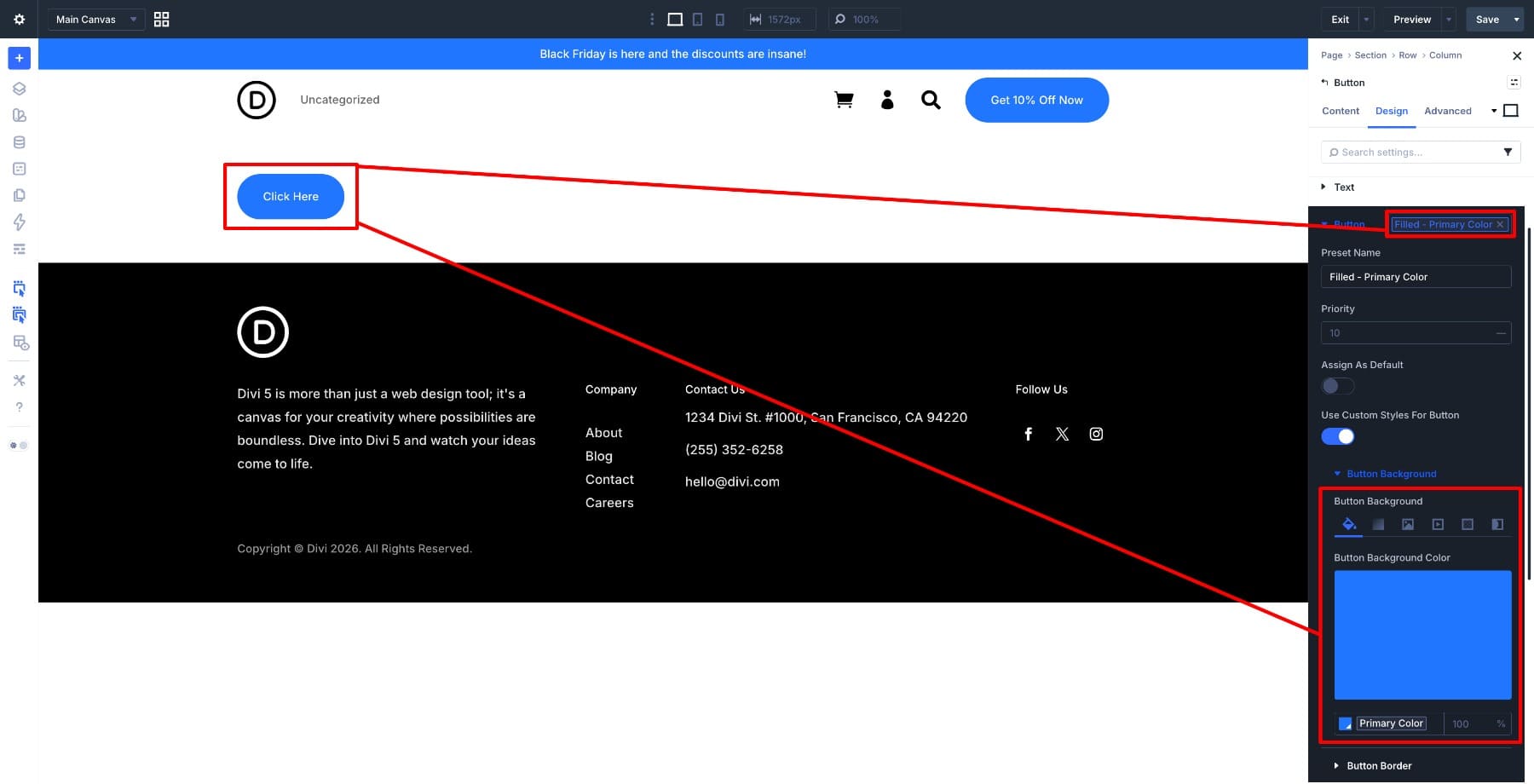Viewport: 1534px width, 784px height.
Task: Select background gradient tab icon
Action: (x=1378, y=524)
